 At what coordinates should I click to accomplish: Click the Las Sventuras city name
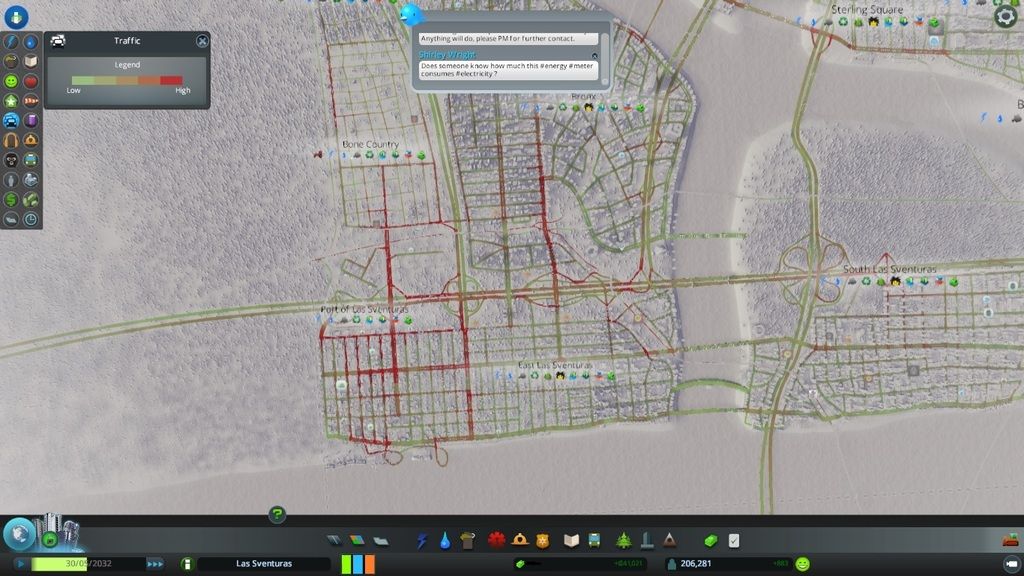(x=264, y=564)
